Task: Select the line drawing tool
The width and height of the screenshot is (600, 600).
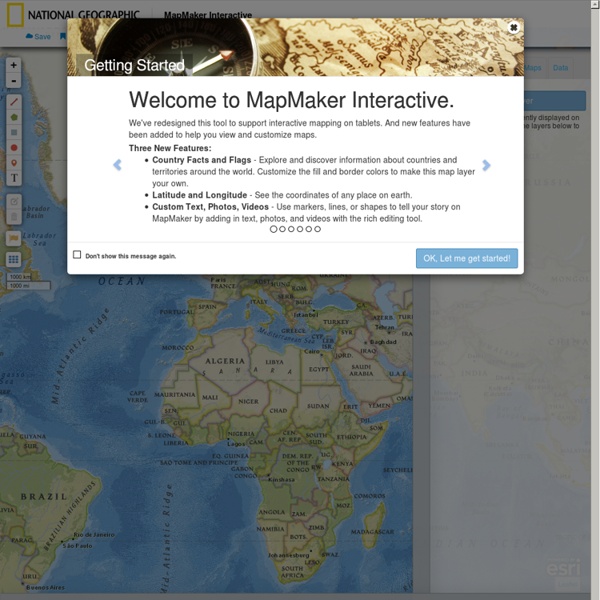Action: click(x=14, y=102)
